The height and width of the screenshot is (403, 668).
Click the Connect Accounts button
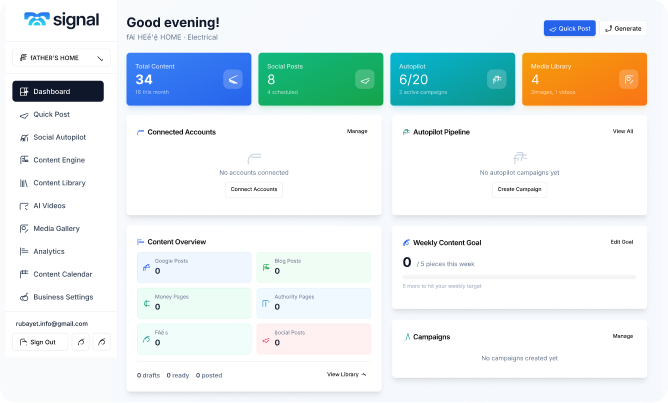(x=254, y=189)
